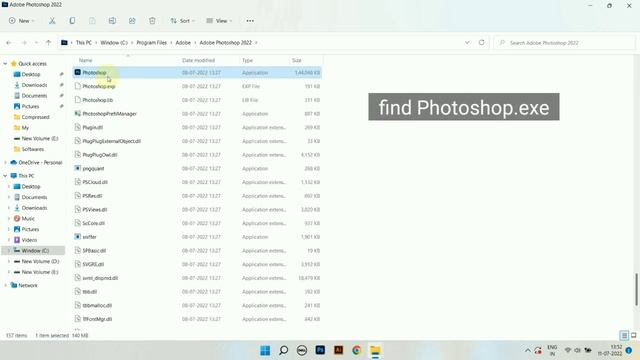Viewport: 640px width, 360px height.
Task: Click the Wi-Fi network tray icon
Action: coord(567,350)
